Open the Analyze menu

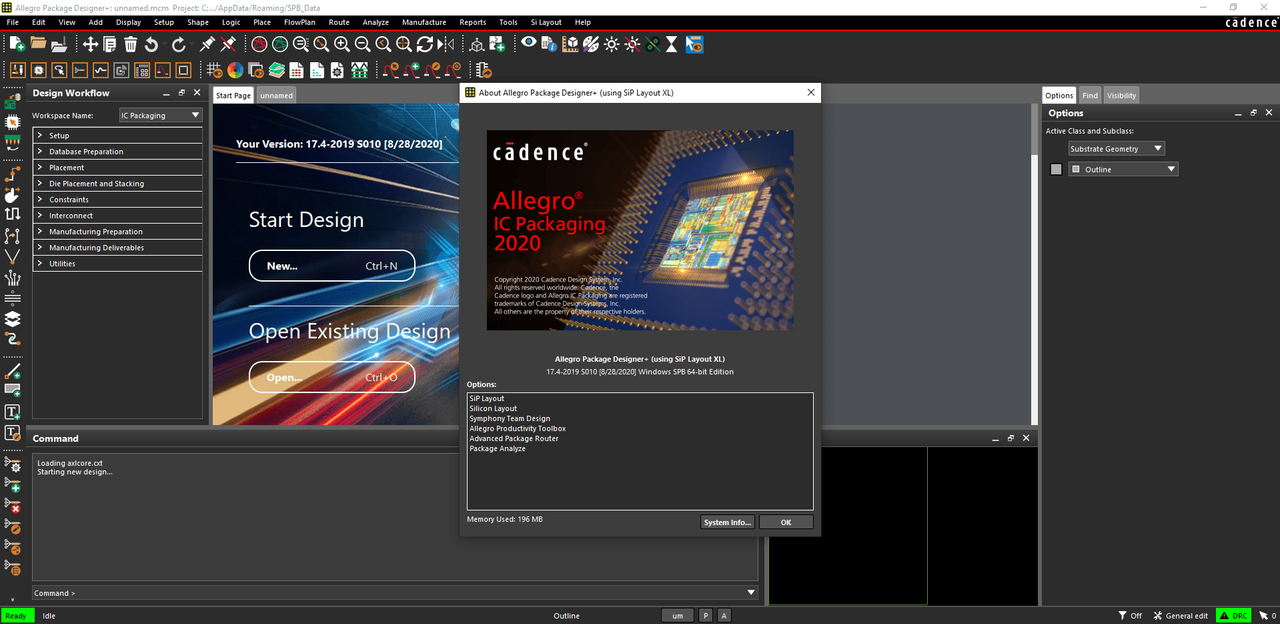376,22
